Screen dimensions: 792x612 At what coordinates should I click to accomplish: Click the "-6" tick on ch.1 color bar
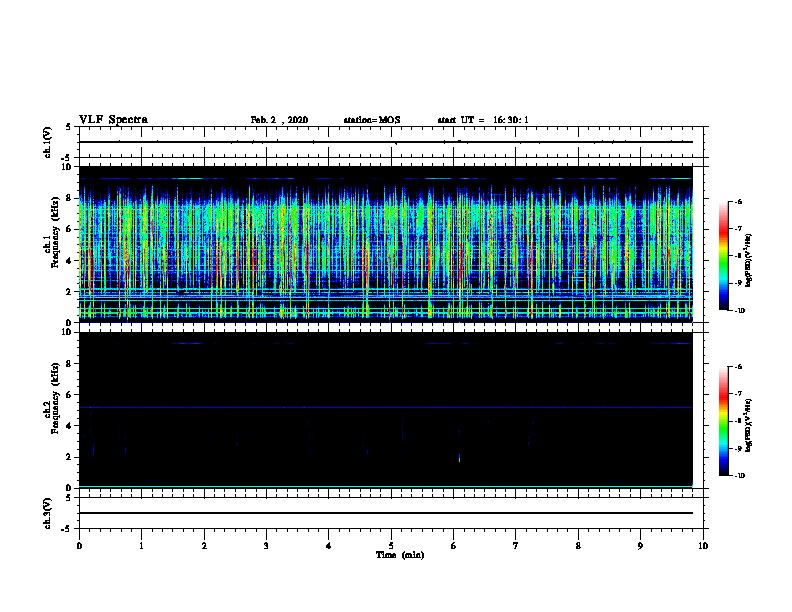pos(738,202)
